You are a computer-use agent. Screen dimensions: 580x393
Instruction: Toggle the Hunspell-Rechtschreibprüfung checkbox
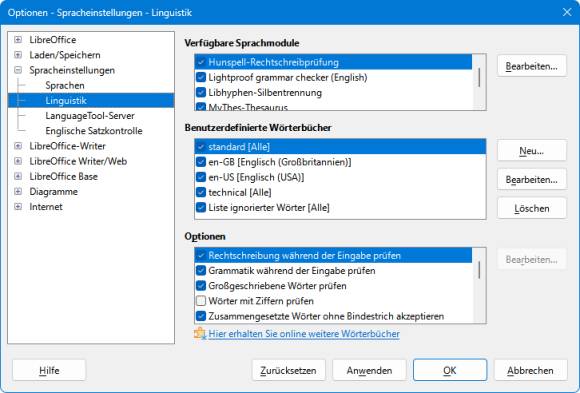201,62
